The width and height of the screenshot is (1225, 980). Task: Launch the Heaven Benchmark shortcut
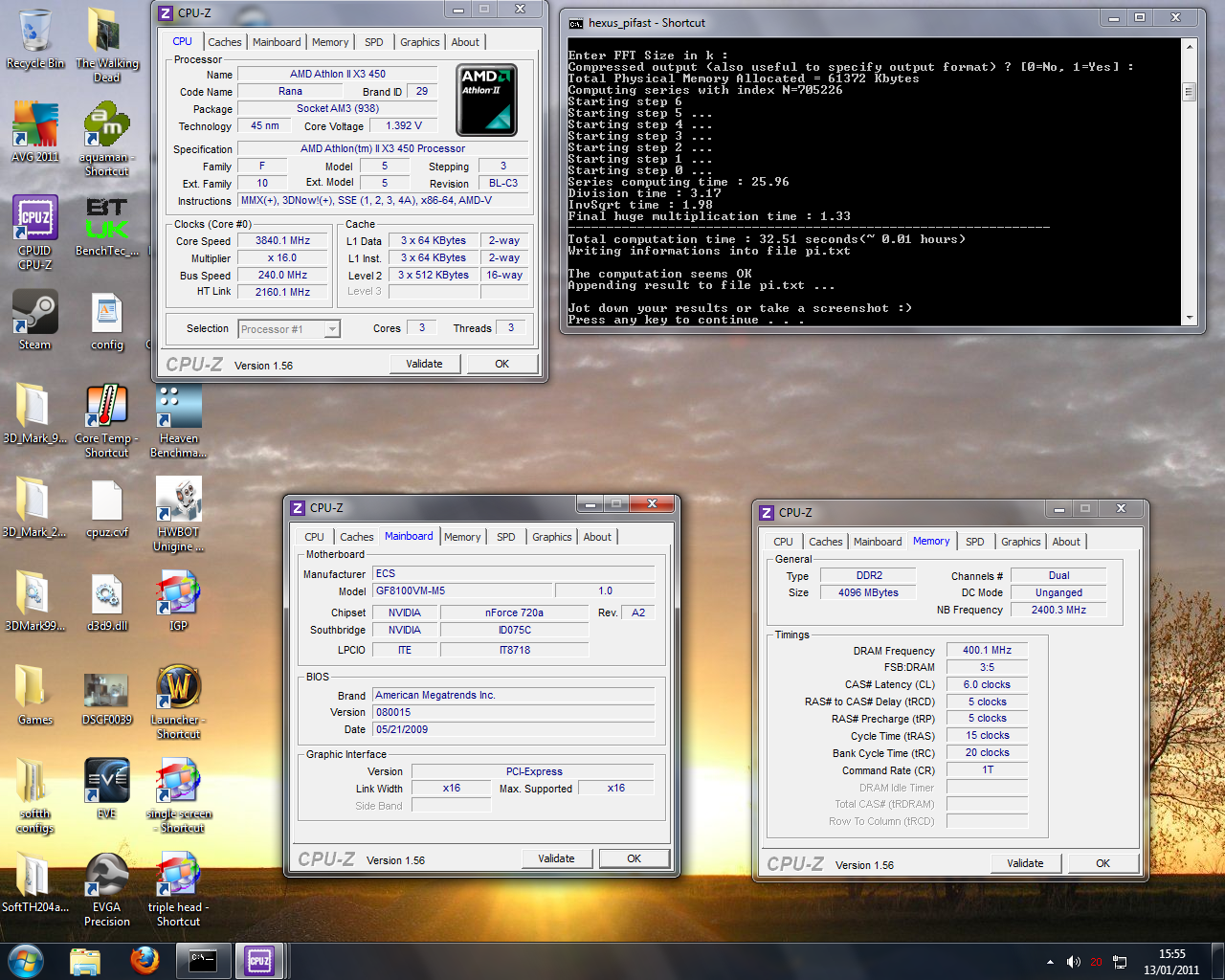tap(178, 420)
